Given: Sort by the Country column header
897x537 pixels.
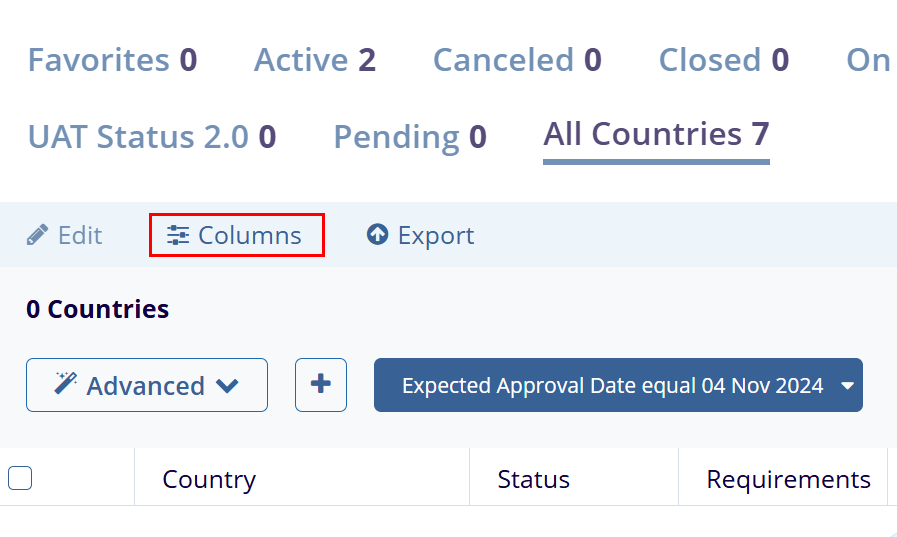Looking at the screenshot, I should [209, 480].
